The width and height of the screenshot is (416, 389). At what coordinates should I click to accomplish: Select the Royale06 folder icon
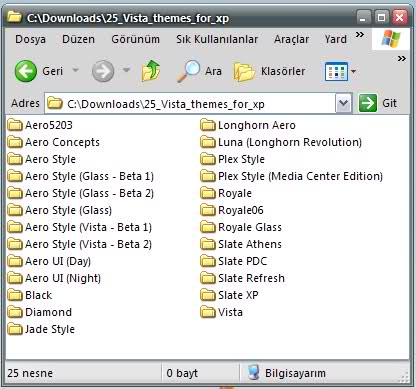(208, 210)
